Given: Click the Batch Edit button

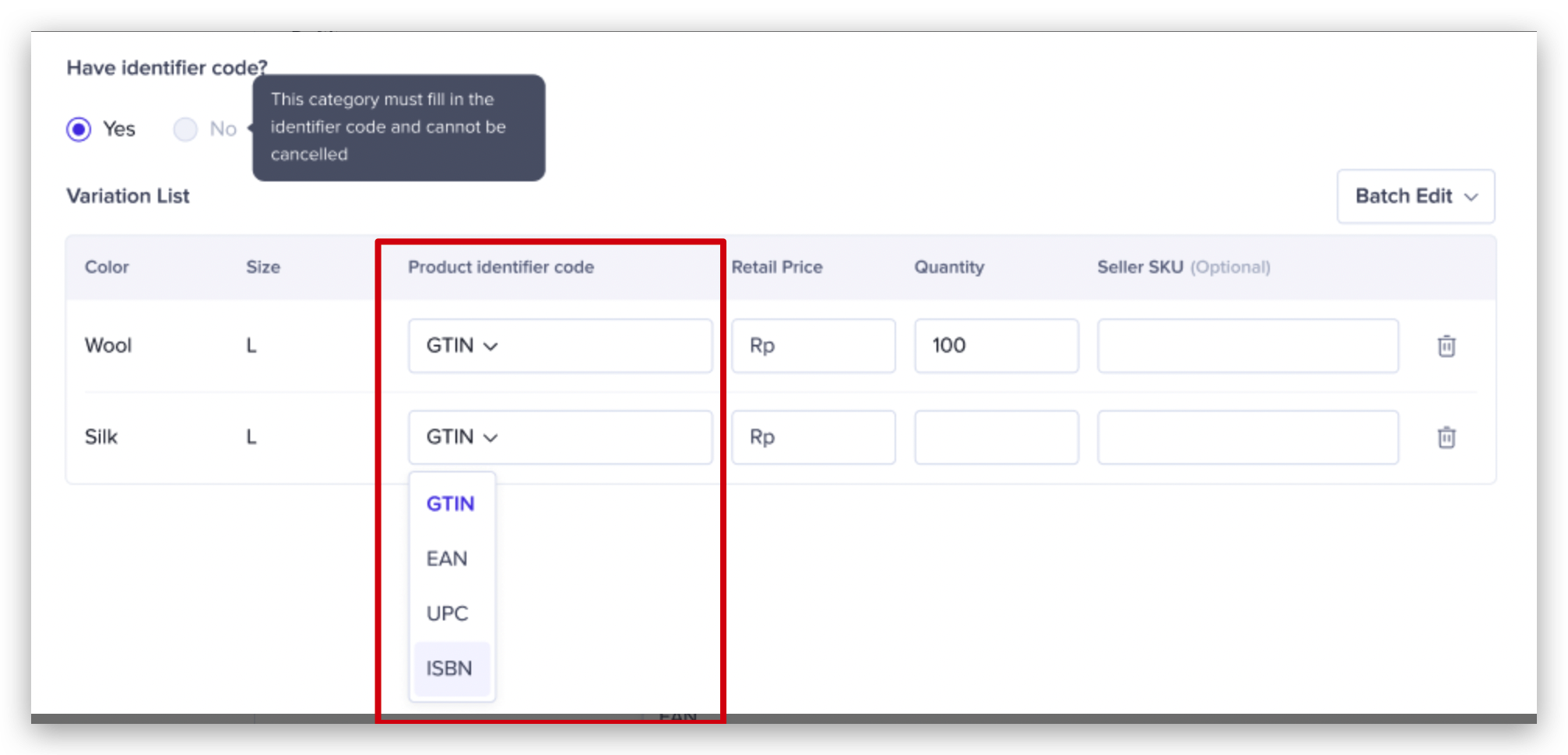Looking at the screenshot, I should click(x=1415, y=196).
